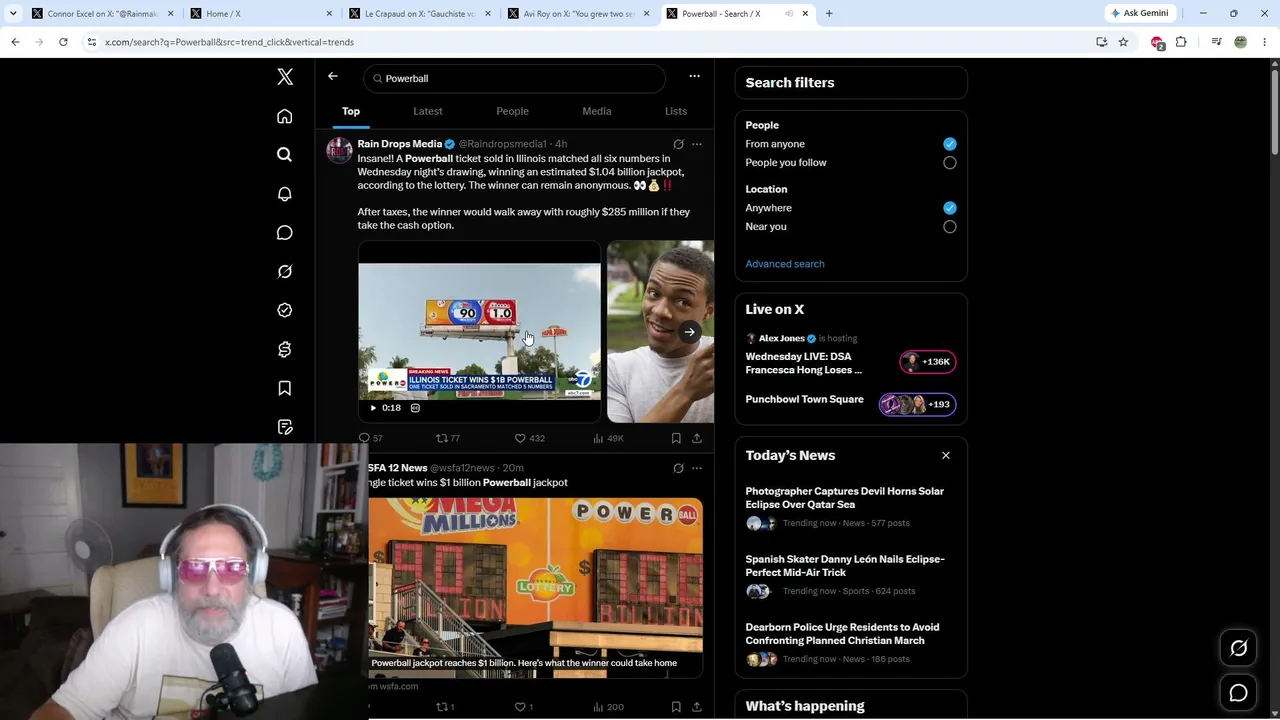
Task: Switch to the Media tab
Action: point(597,111)
